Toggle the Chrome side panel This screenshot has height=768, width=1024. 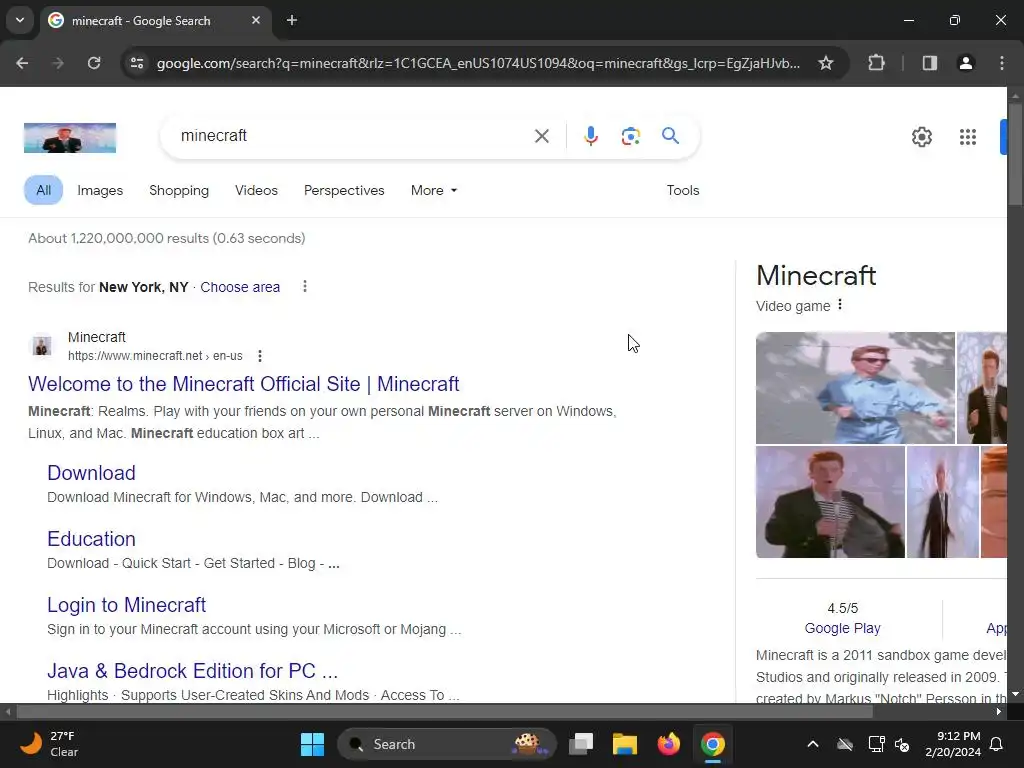coord(929,63)
